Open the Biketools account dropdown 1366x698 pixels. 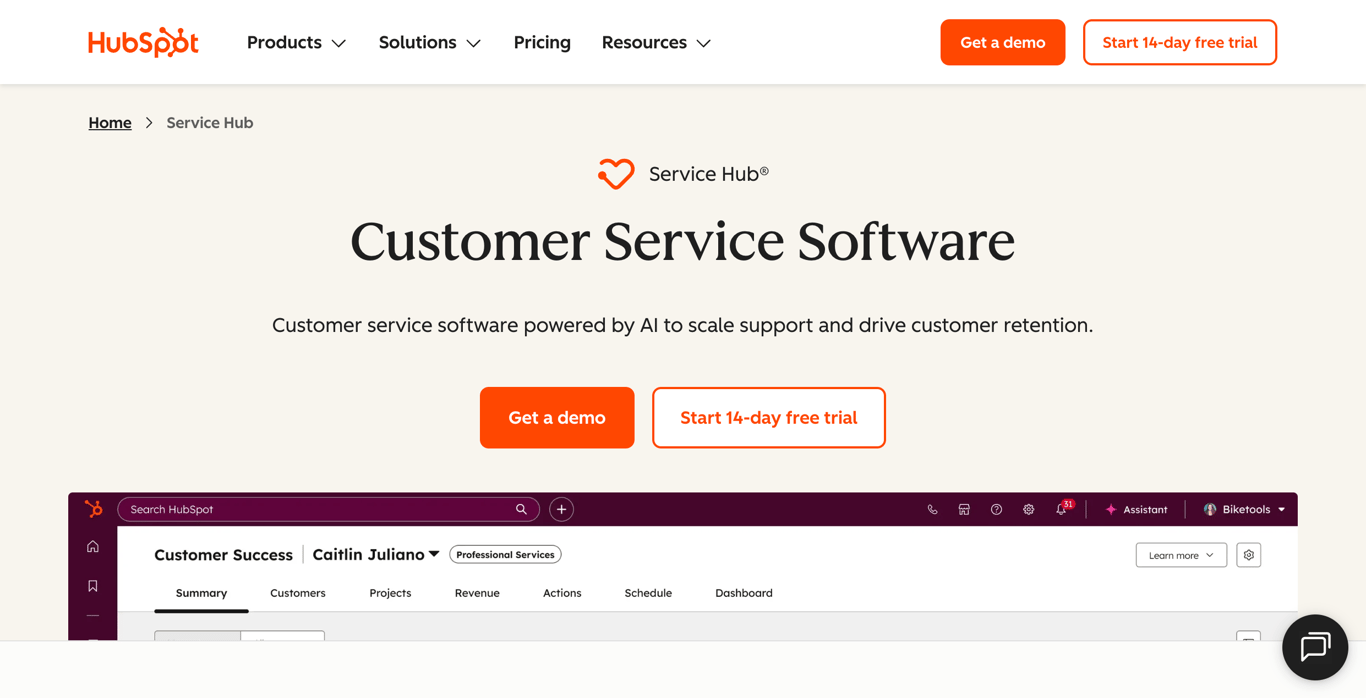tap(1244, 510)
